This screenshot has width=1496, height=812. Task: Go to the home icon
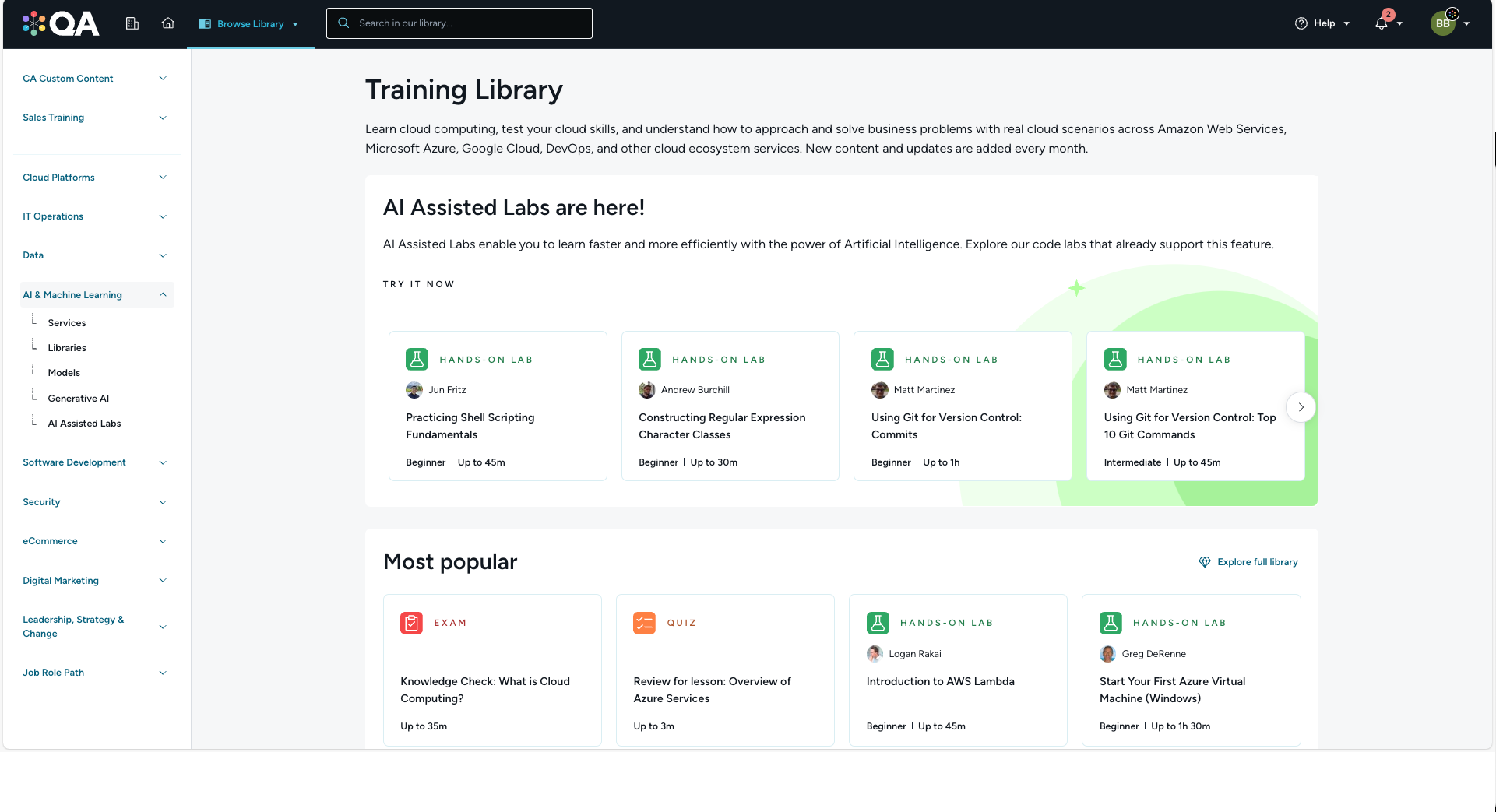coord(168,23)
